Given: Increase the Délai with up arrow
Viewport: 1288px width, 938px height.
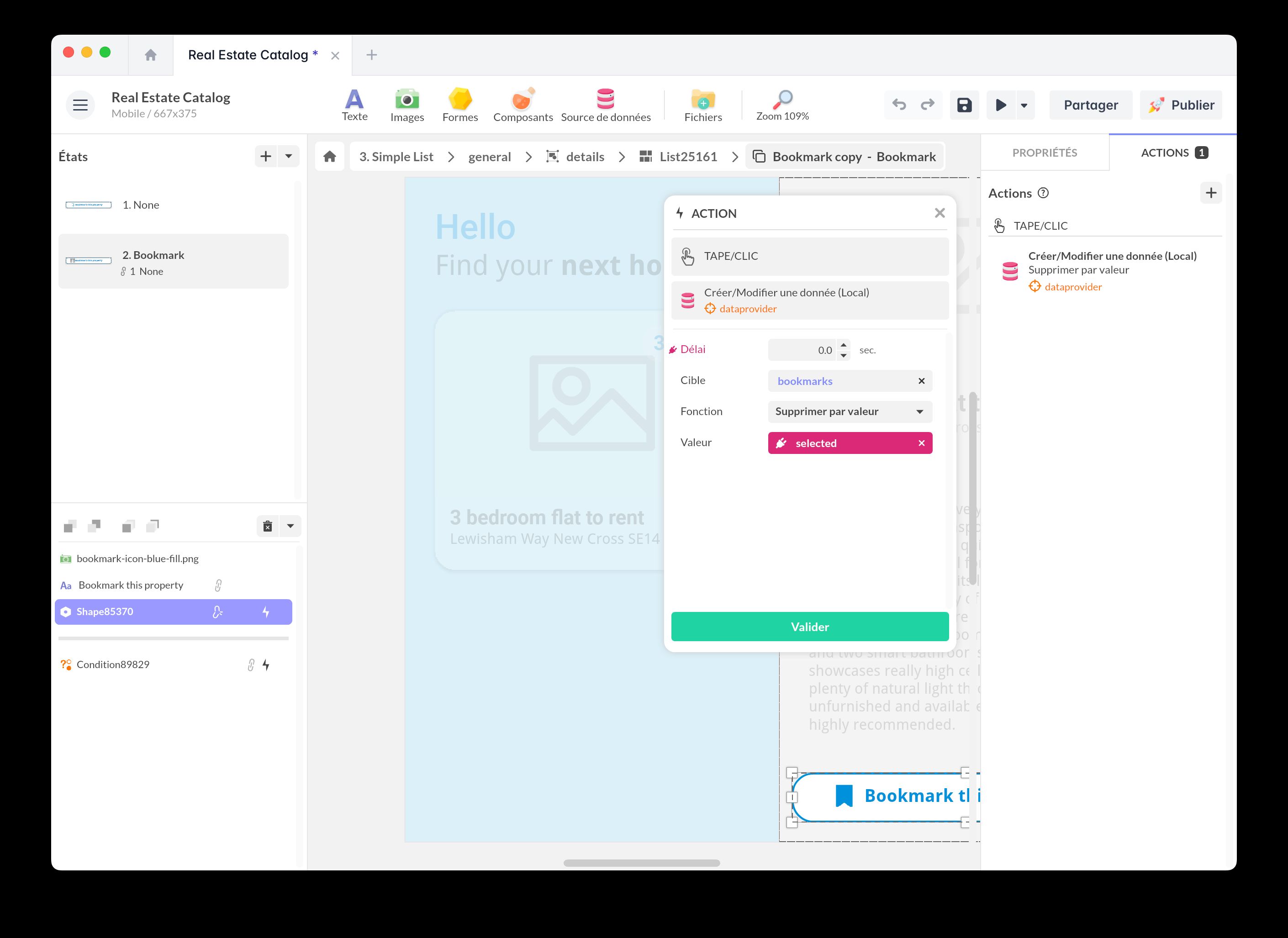Looking at the screenshot, I should [x=843, y=345].
